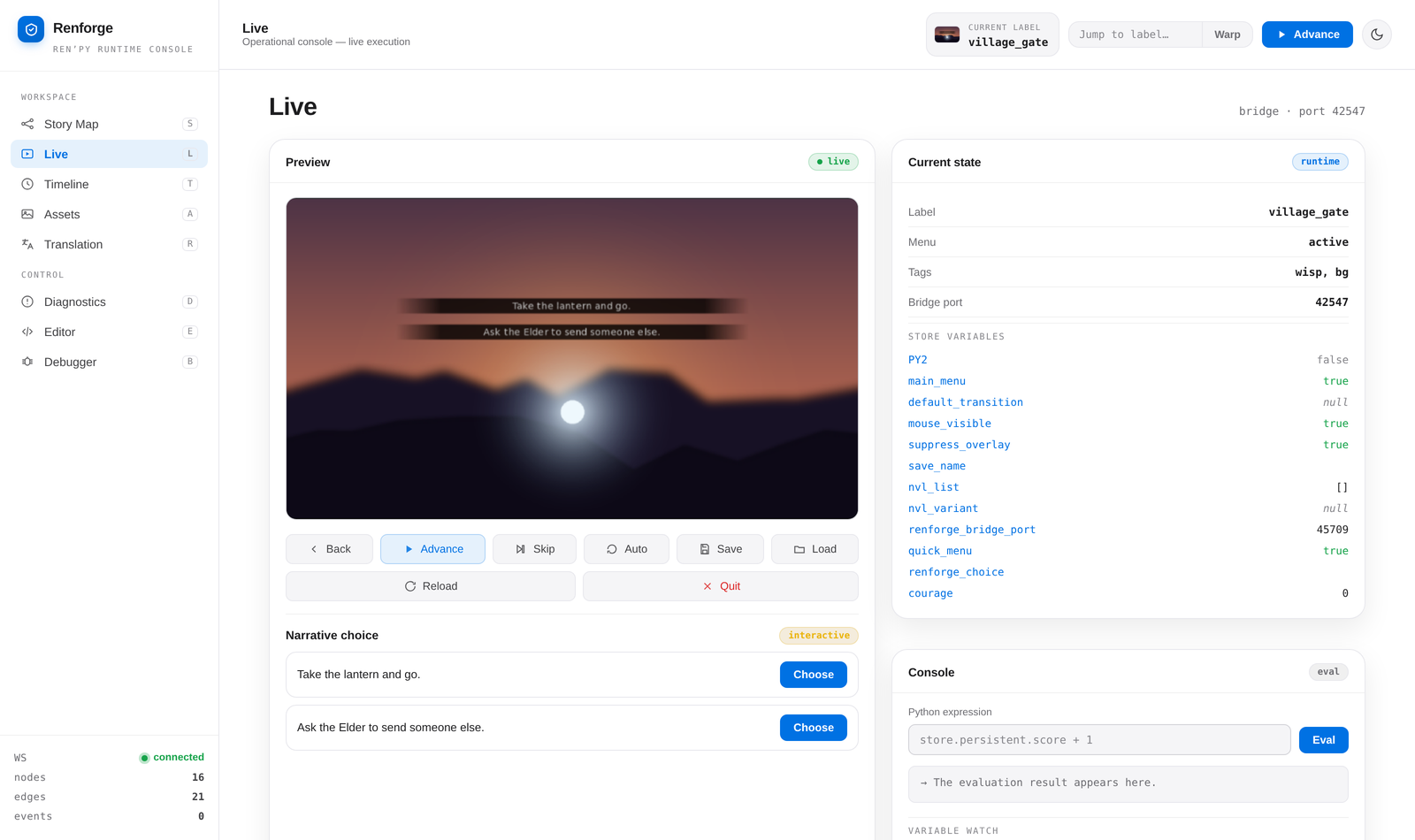The image size is (1415, 840).
Task: Click the Story Map graph icon
Action: pos(27,124)
